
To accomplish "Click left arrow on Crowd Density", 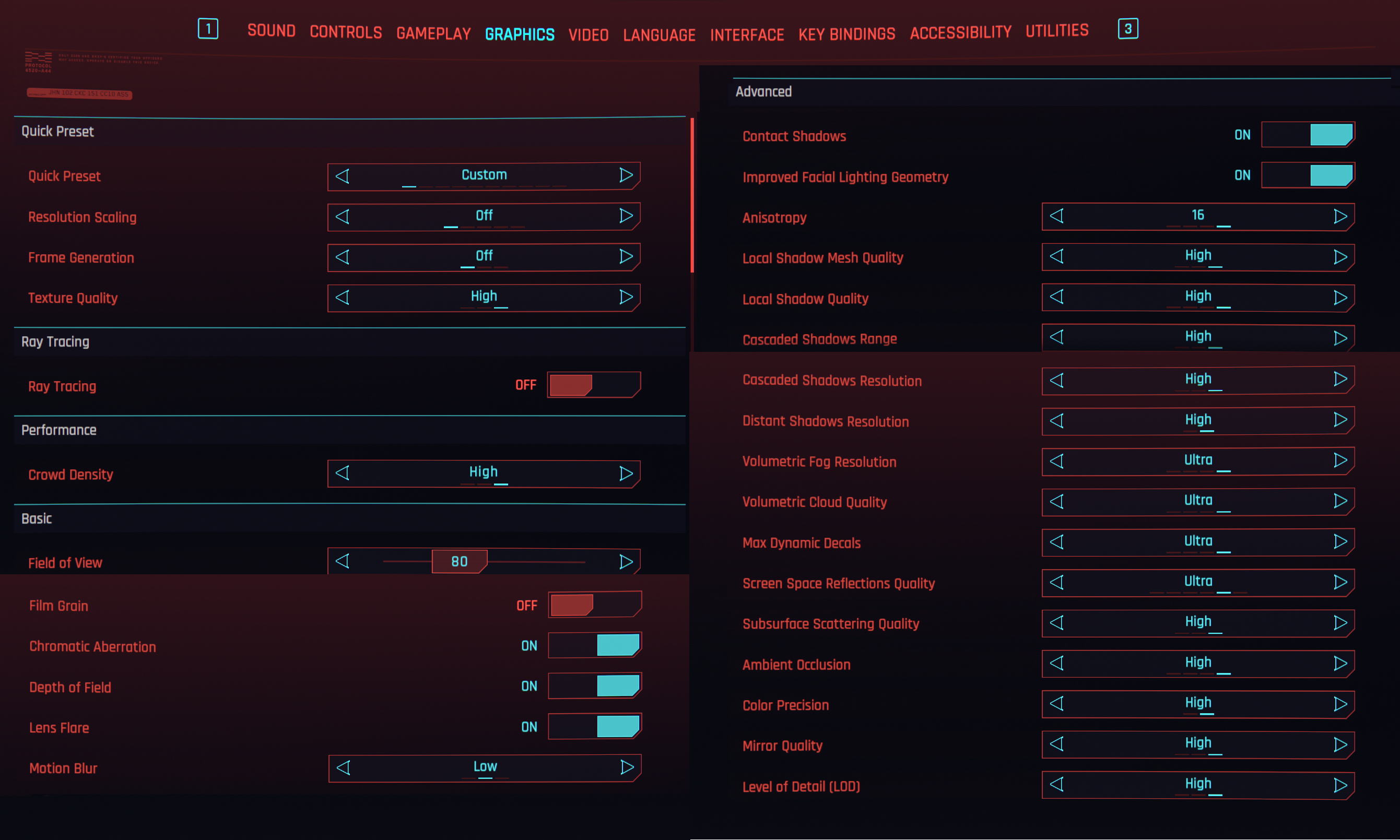I will tap(343, 473).
